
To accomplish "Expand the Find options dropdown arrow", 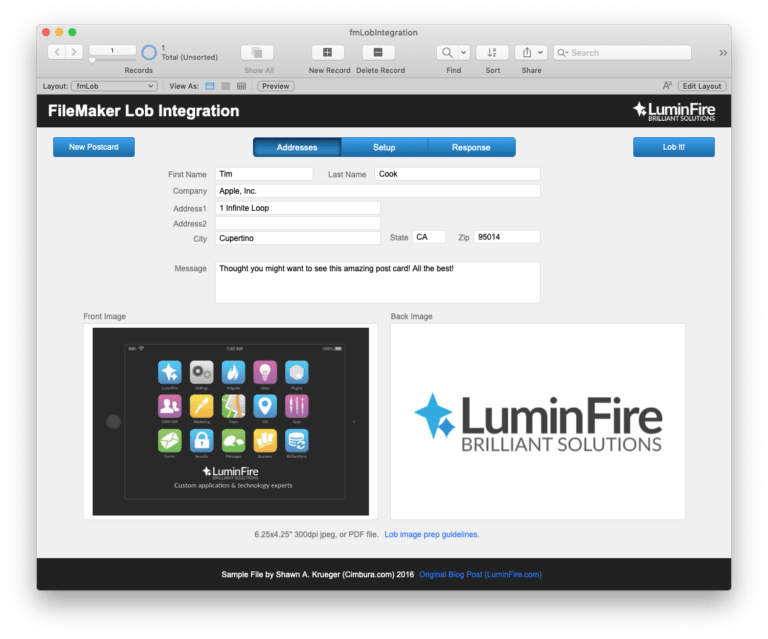I will click(463, 52).
